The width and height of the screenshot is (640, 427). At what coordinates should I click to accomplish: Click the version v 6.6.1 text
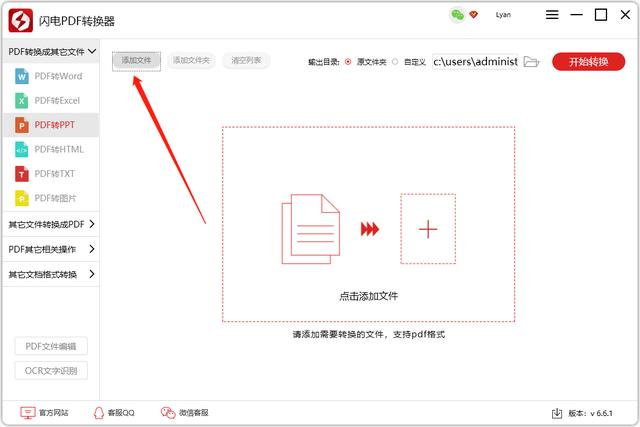[x=590, y=414]
